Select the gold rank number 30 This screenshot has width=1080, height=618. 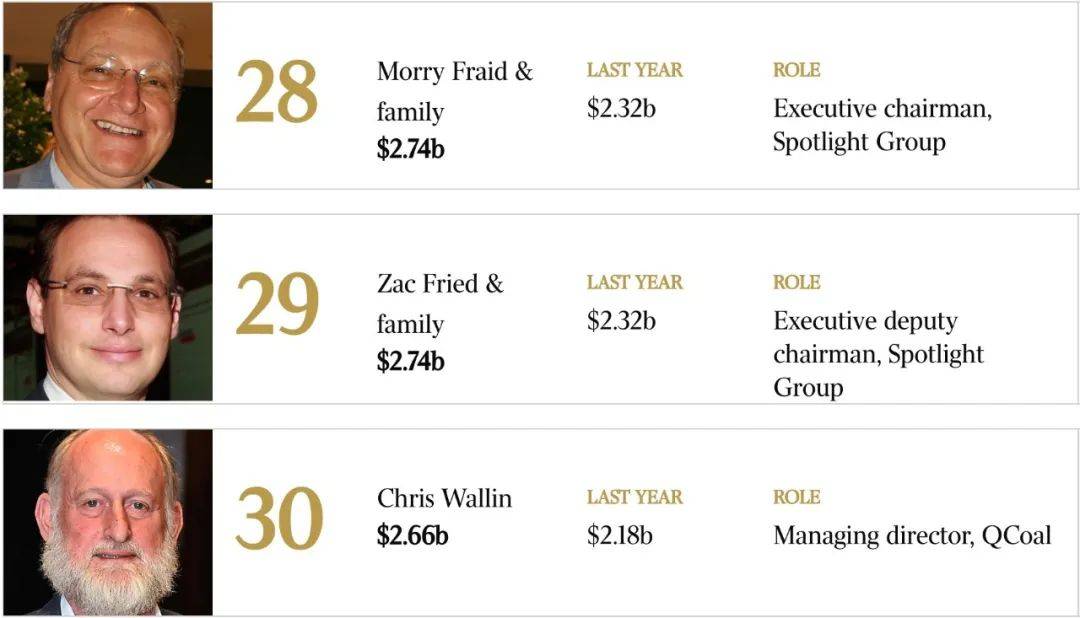point(279,519)
